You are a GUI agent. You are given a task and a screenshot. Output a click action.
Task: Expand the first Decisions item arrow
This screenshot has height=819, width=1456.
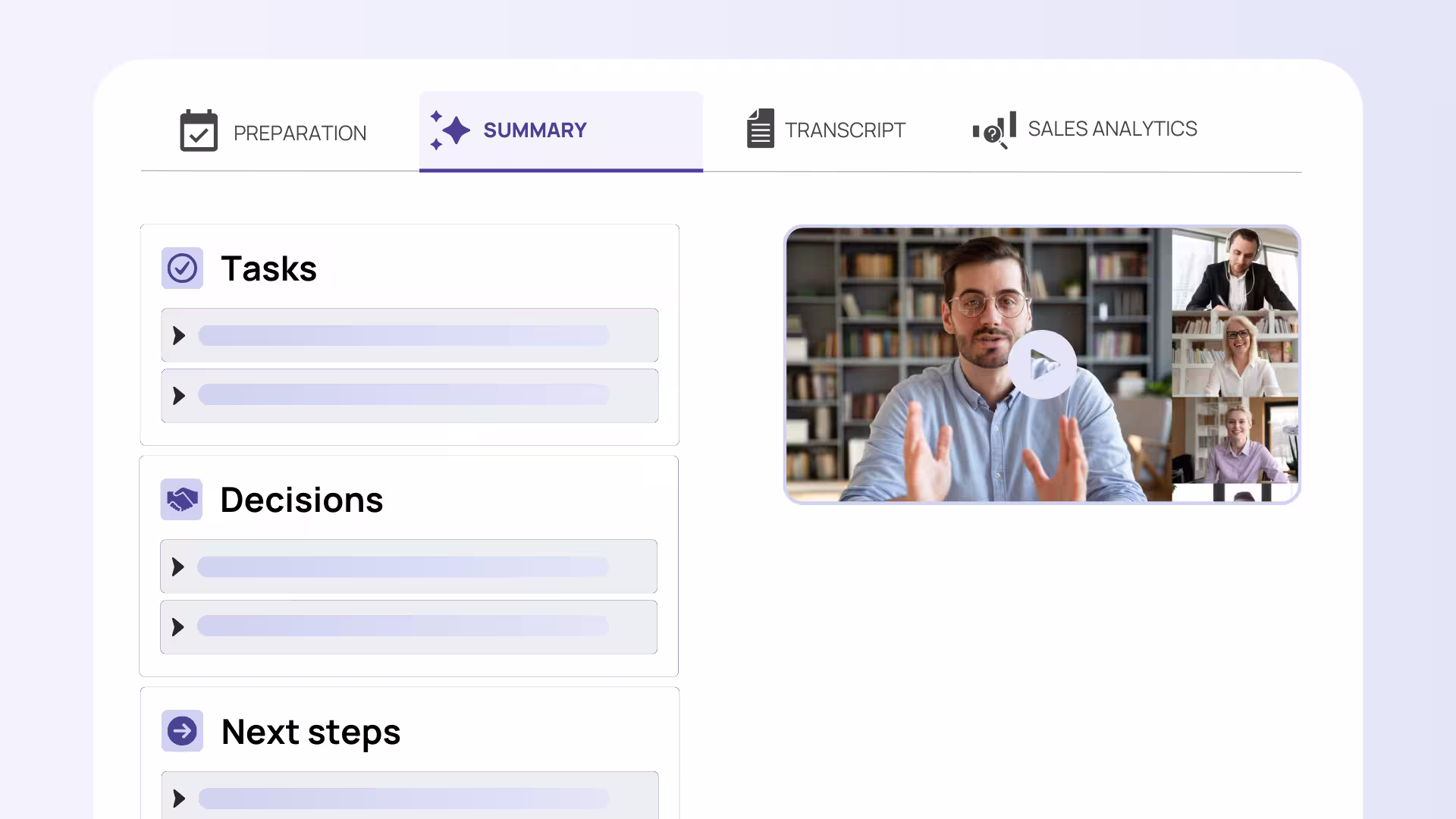click(x=178, y=566)
